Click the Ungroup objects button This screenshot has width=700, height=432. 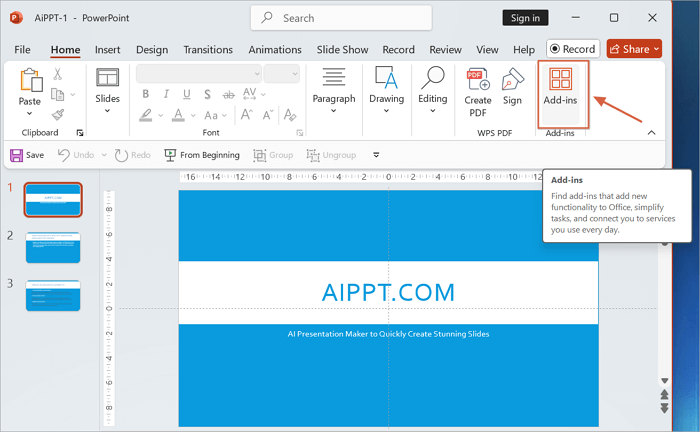331,155
